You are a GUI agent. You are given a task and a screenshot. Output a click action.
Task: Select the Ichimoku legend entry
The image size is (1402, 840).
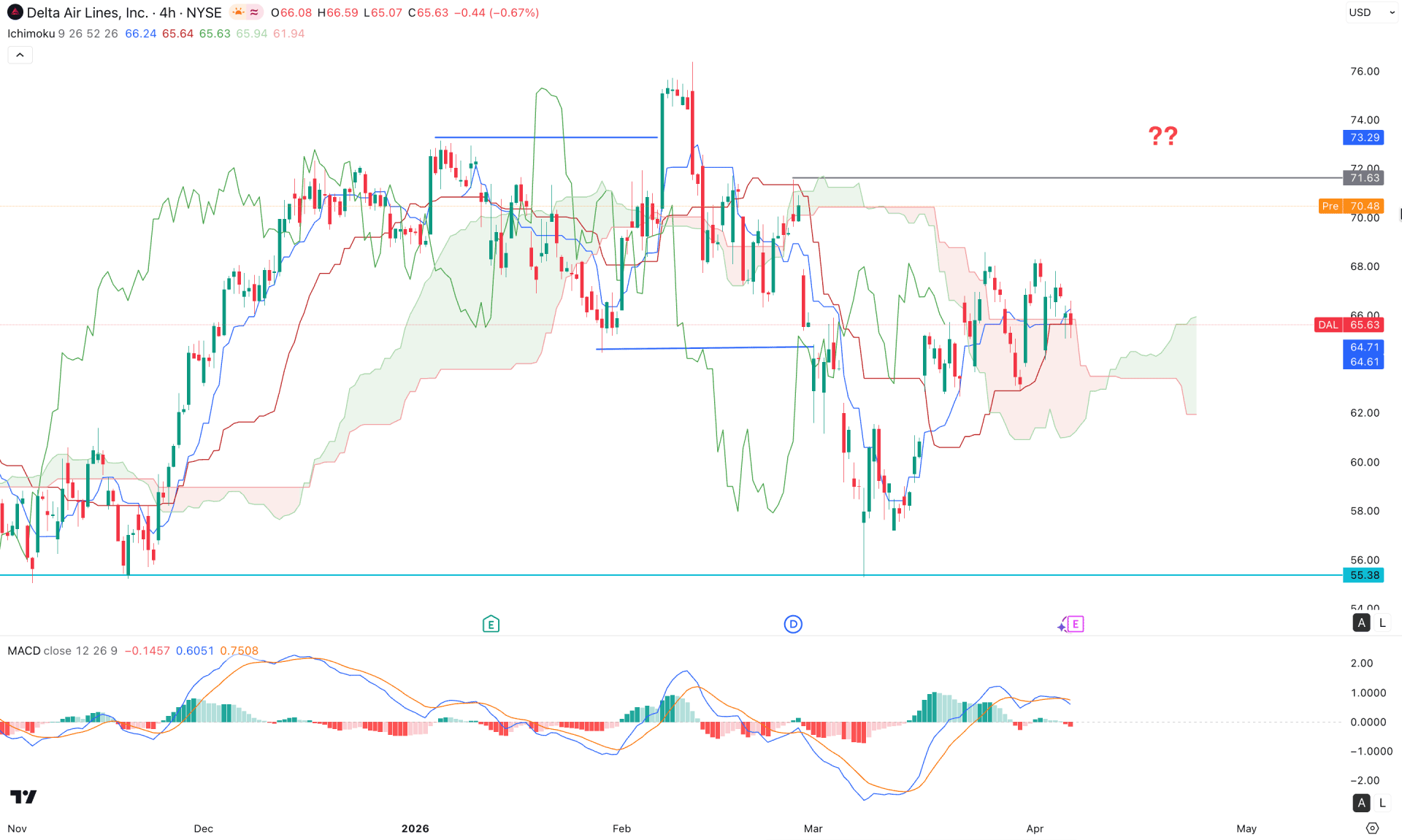[x=30, y=34]
